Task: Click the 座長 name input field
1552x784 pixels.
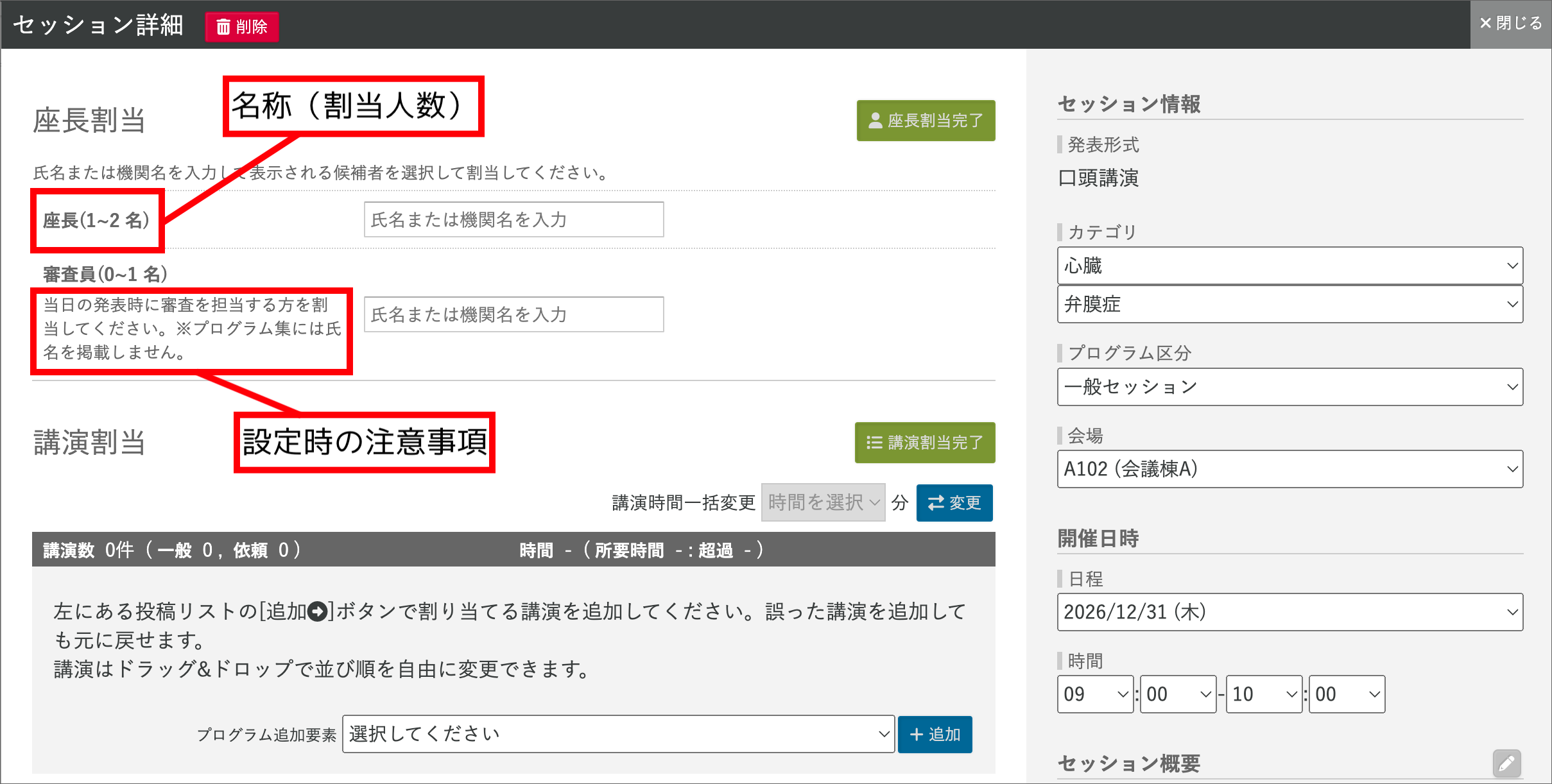Action: (x=513, y=220)
